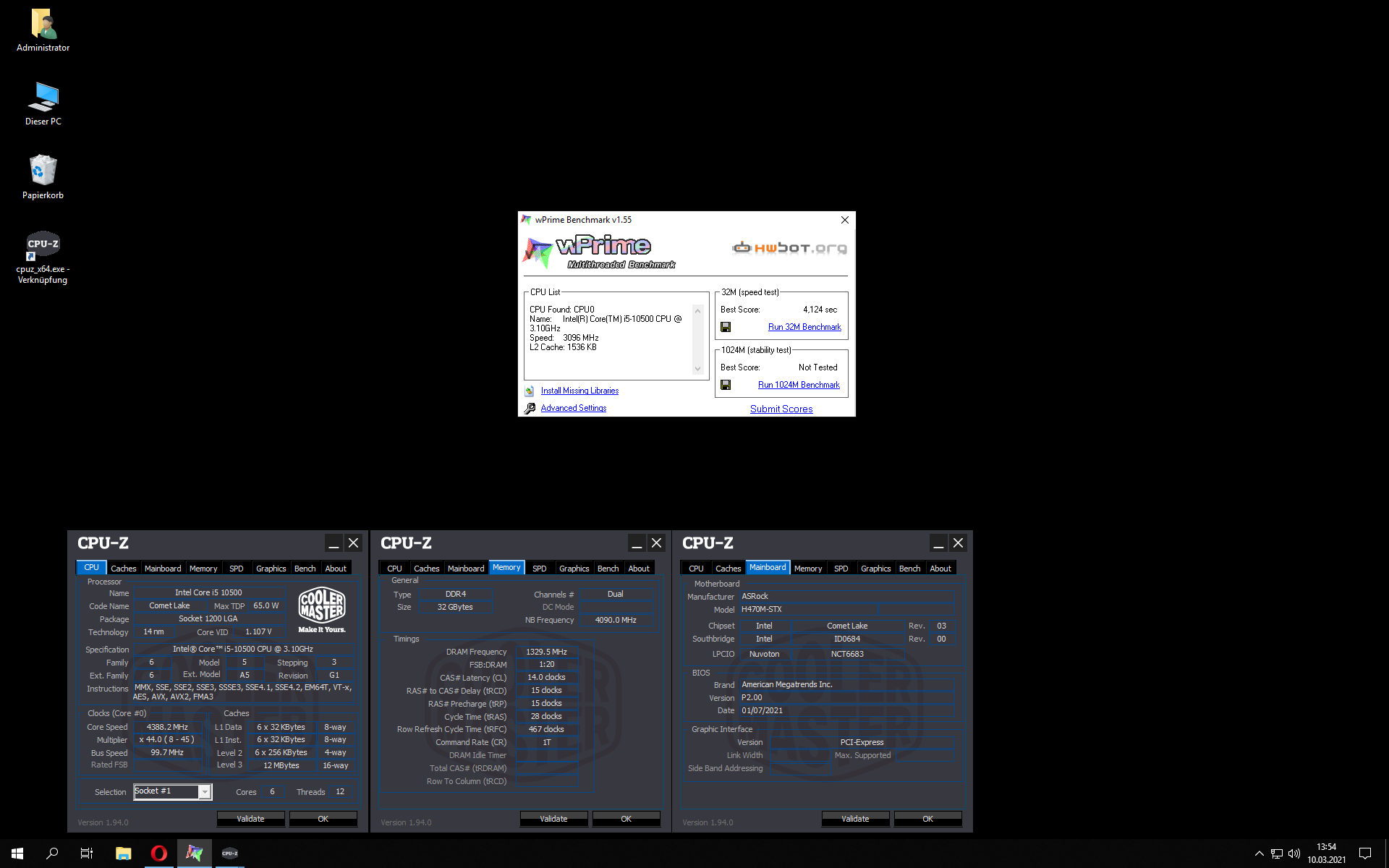
Task: Open the Dieser PC desktop icon
Action: pyautogui.click(x=43, y=104)
